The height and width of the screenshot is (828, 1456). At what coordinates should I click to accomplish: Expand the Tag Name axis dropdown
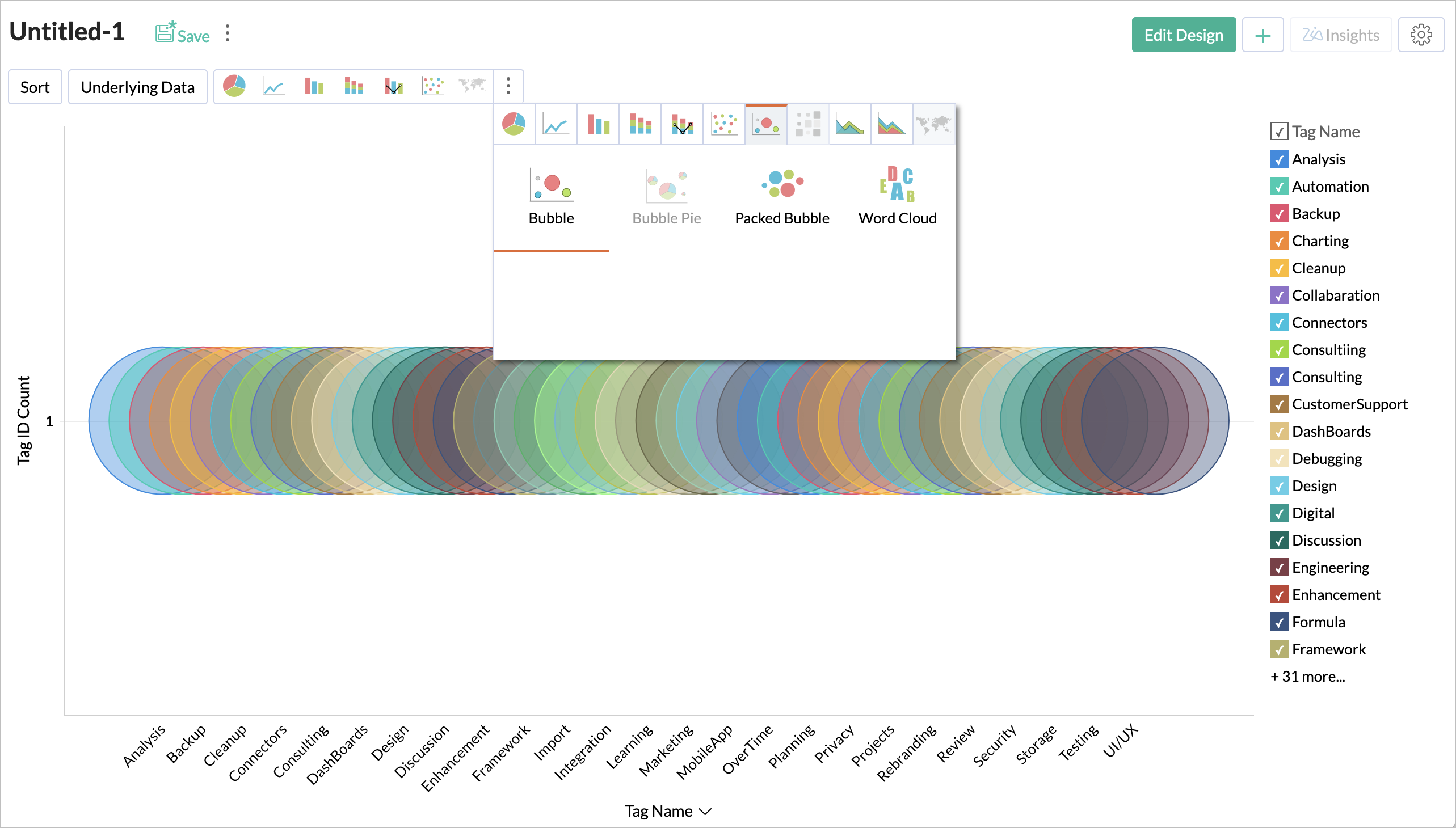point(705,812)
